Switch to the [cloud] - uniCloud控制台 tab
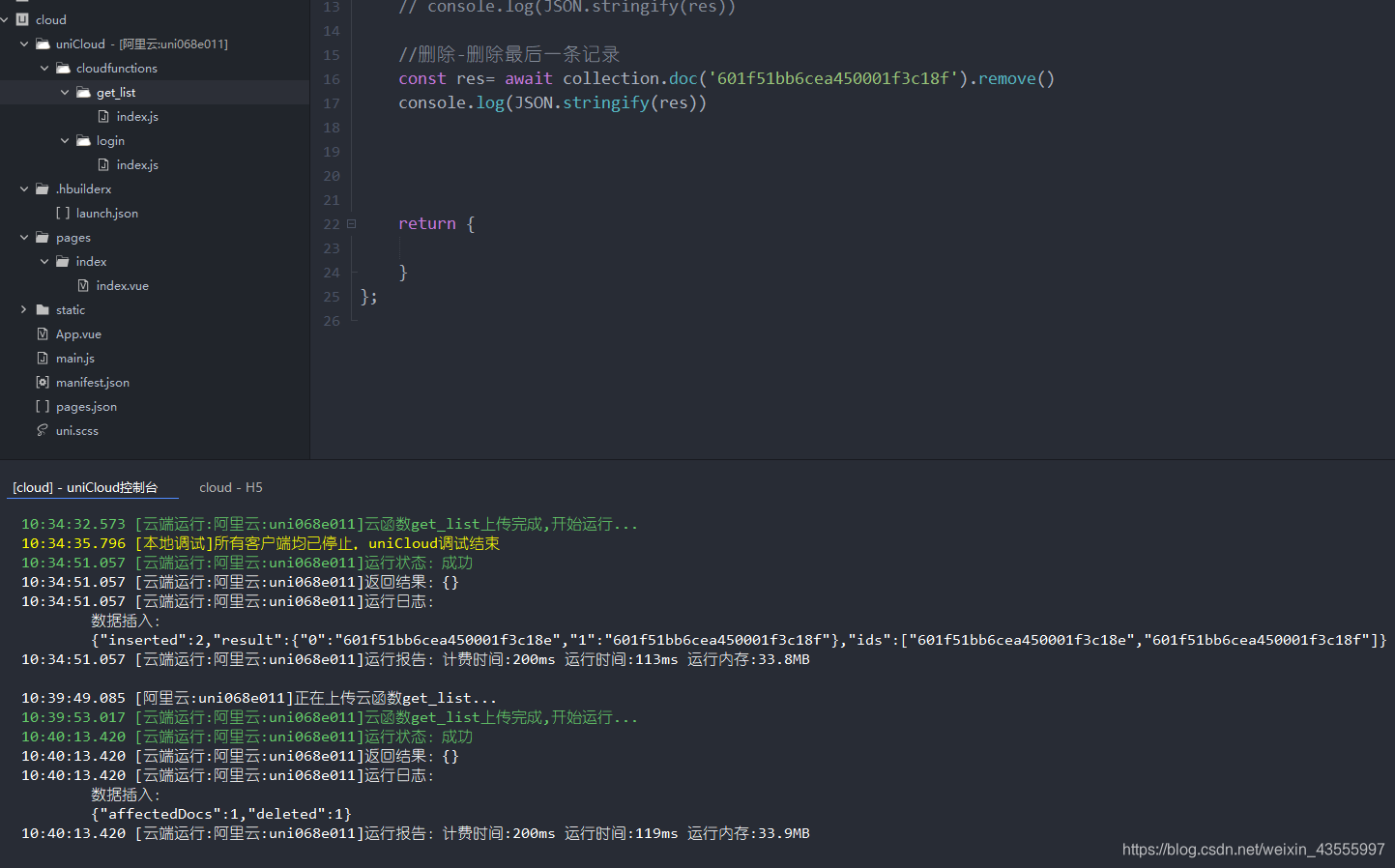 click(85, 487)
